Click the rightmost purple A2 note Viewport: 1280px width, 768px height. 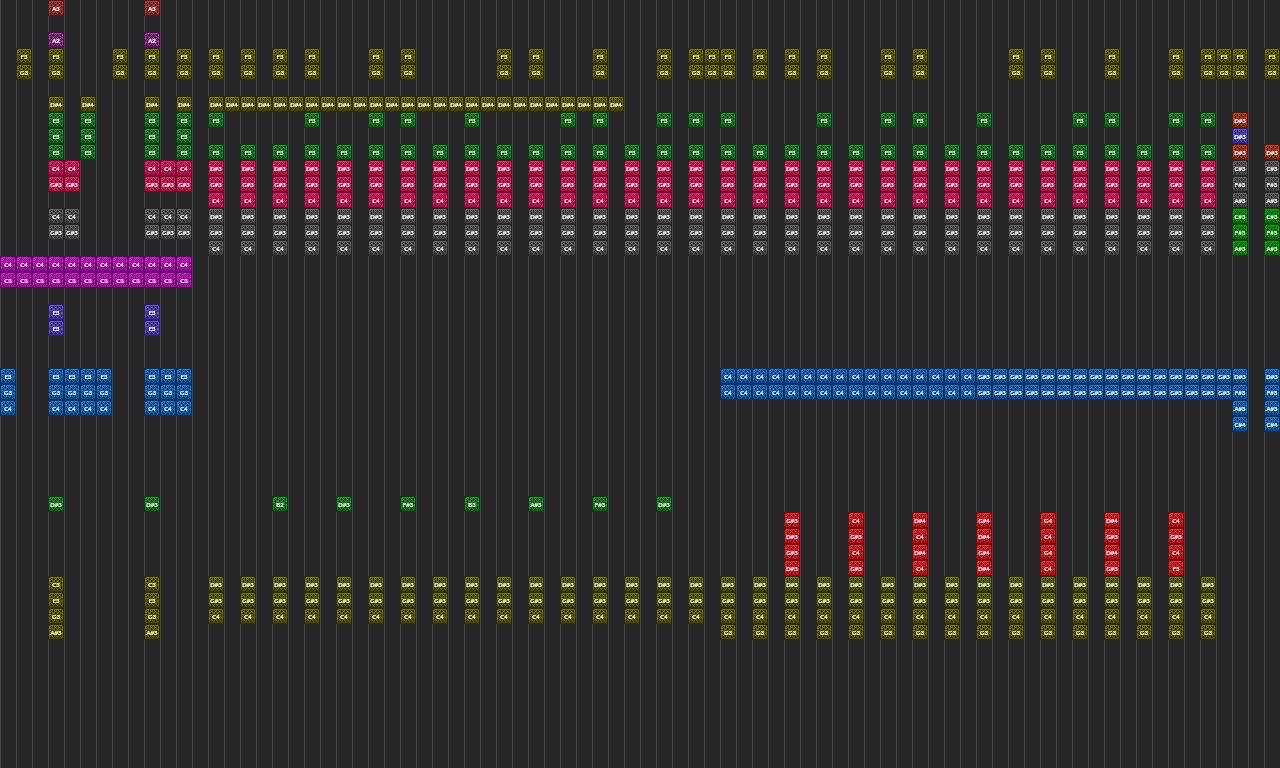pyautogui.click(x=152, y=40)
